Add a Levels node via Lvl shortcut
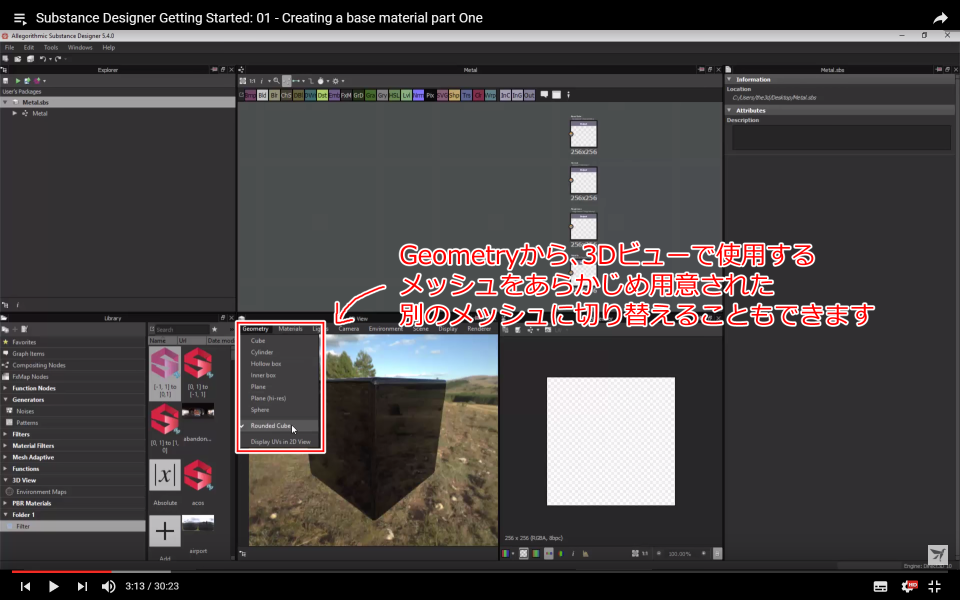Viewport: 960px width, 600px height. coord(407,96)
